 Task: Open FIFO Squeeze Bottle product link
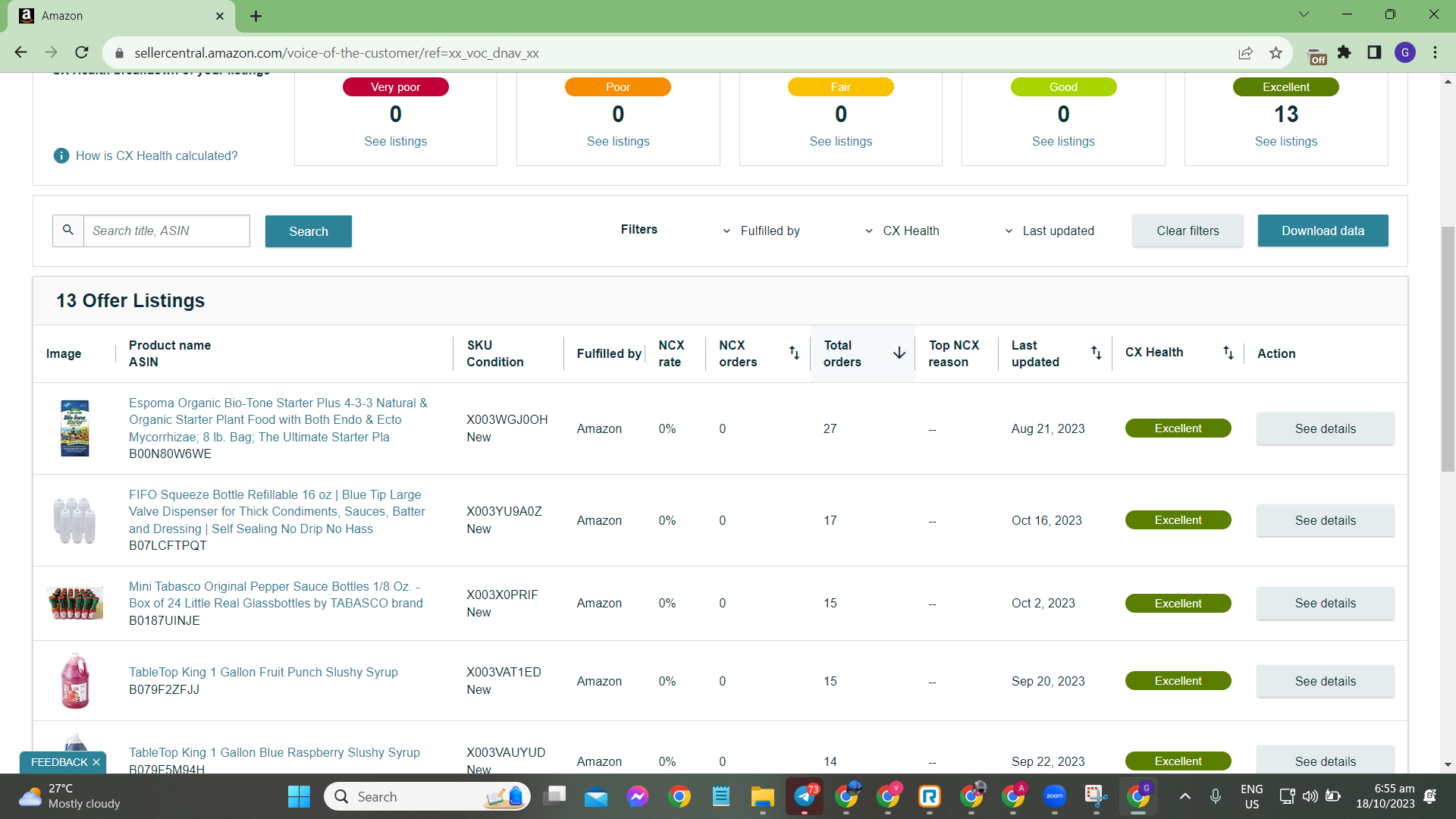tap(278, 512)
